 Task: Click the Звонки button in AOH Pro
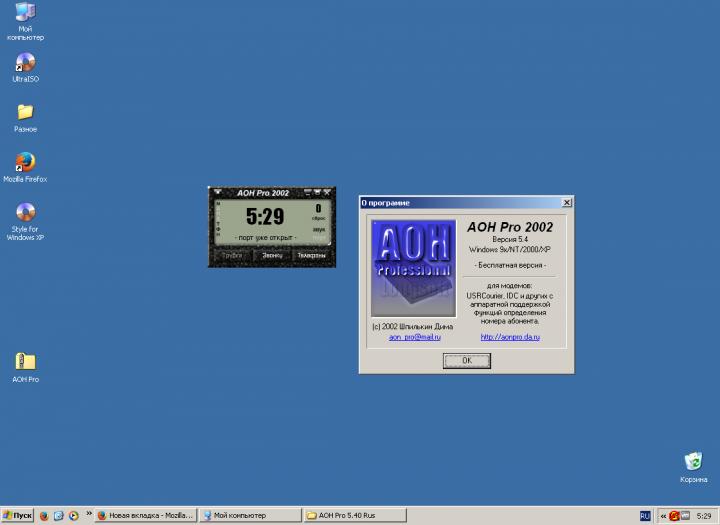(x=272, y=255)
